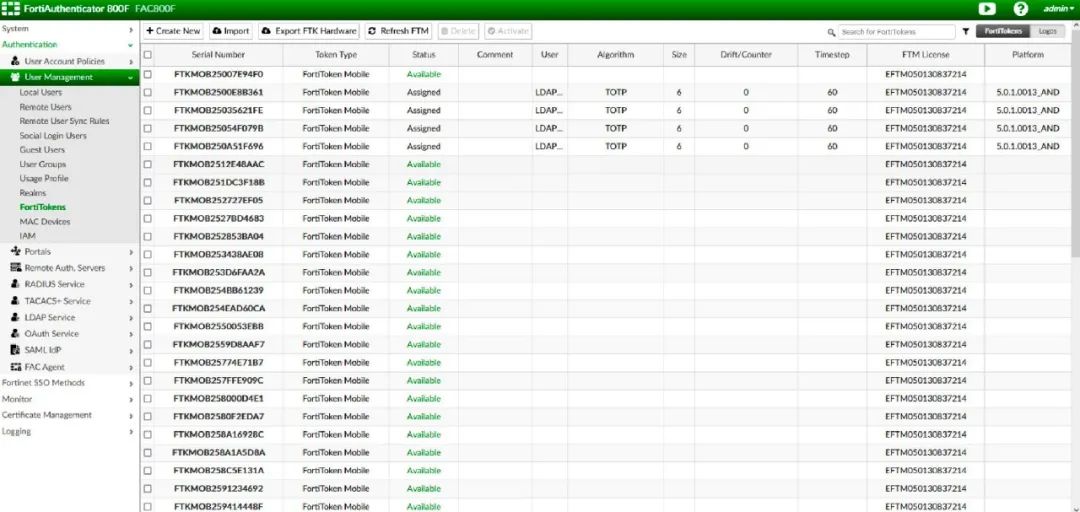The image size is (1080, 512).
Task: Sort by the Serial Number column header
Action: point(218,54)
